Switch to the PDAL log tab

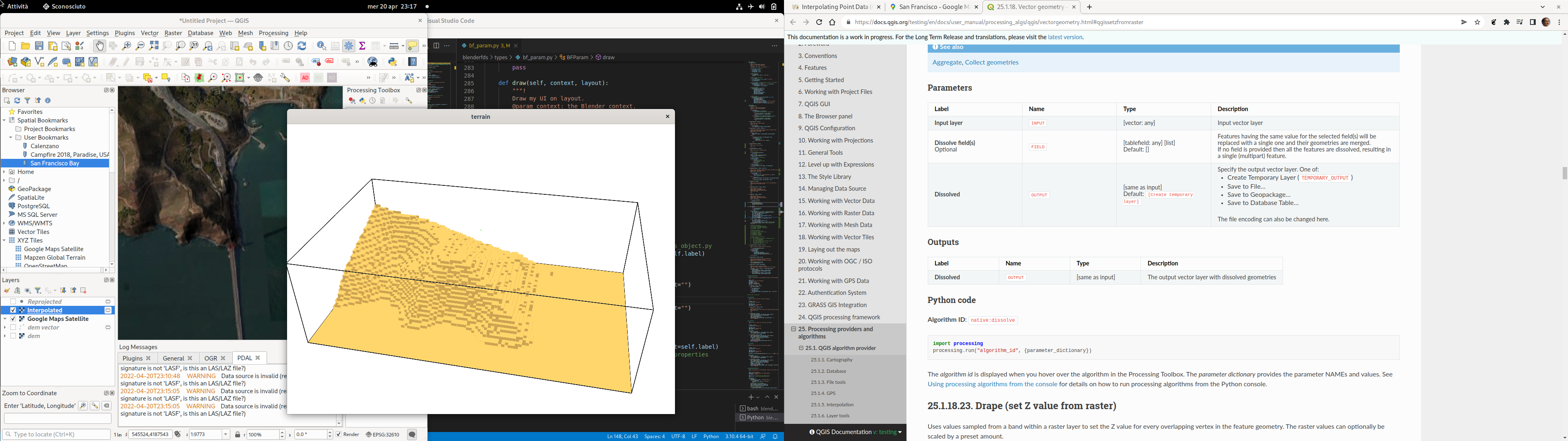244,358
